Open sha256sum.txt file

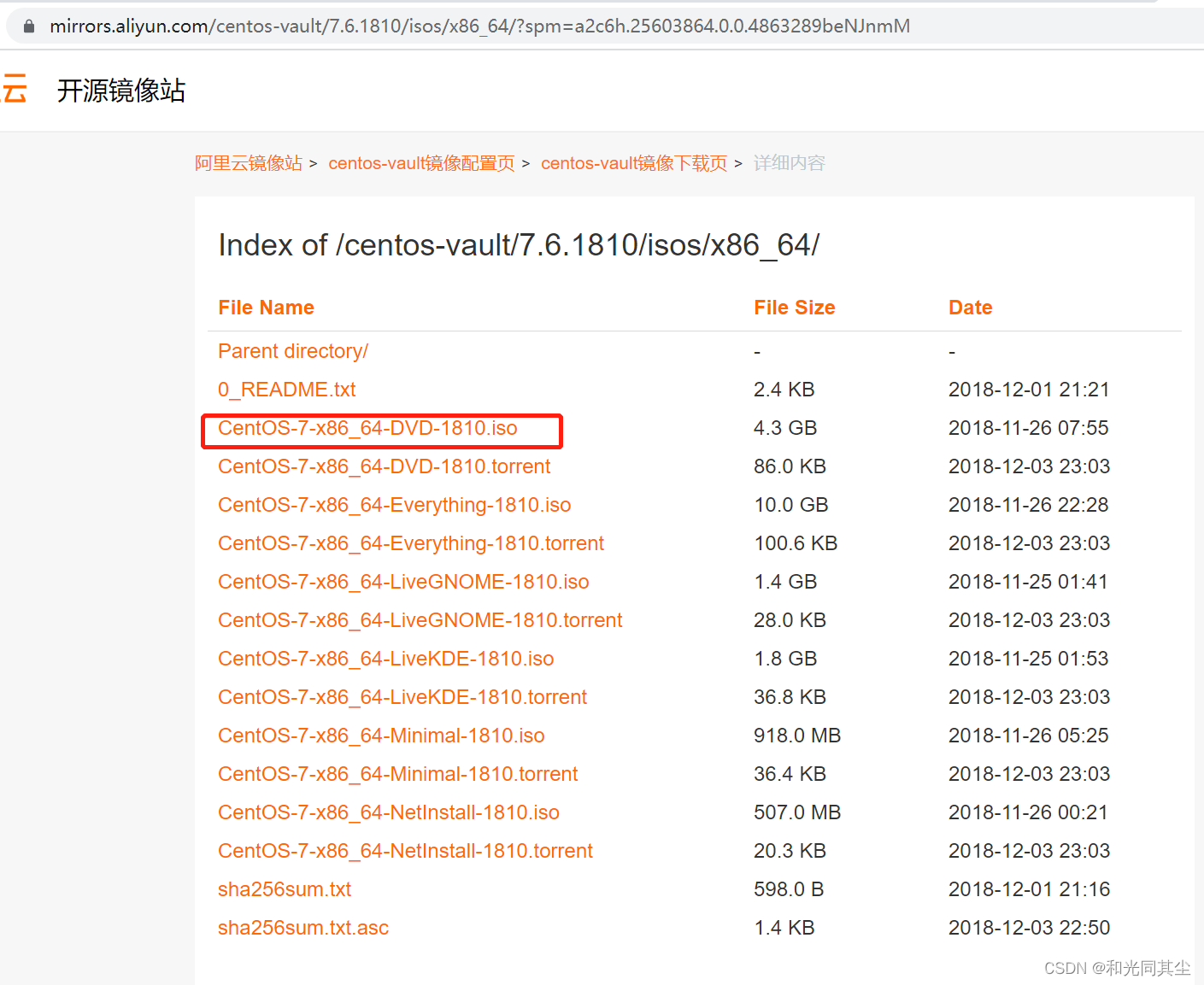pos(285,889)
